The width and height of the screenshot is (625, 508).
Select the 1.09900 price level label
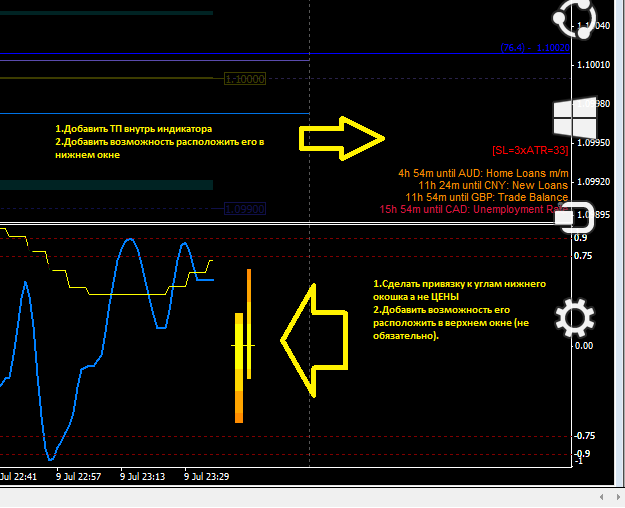pyautogui.click(x=245, y=209)
